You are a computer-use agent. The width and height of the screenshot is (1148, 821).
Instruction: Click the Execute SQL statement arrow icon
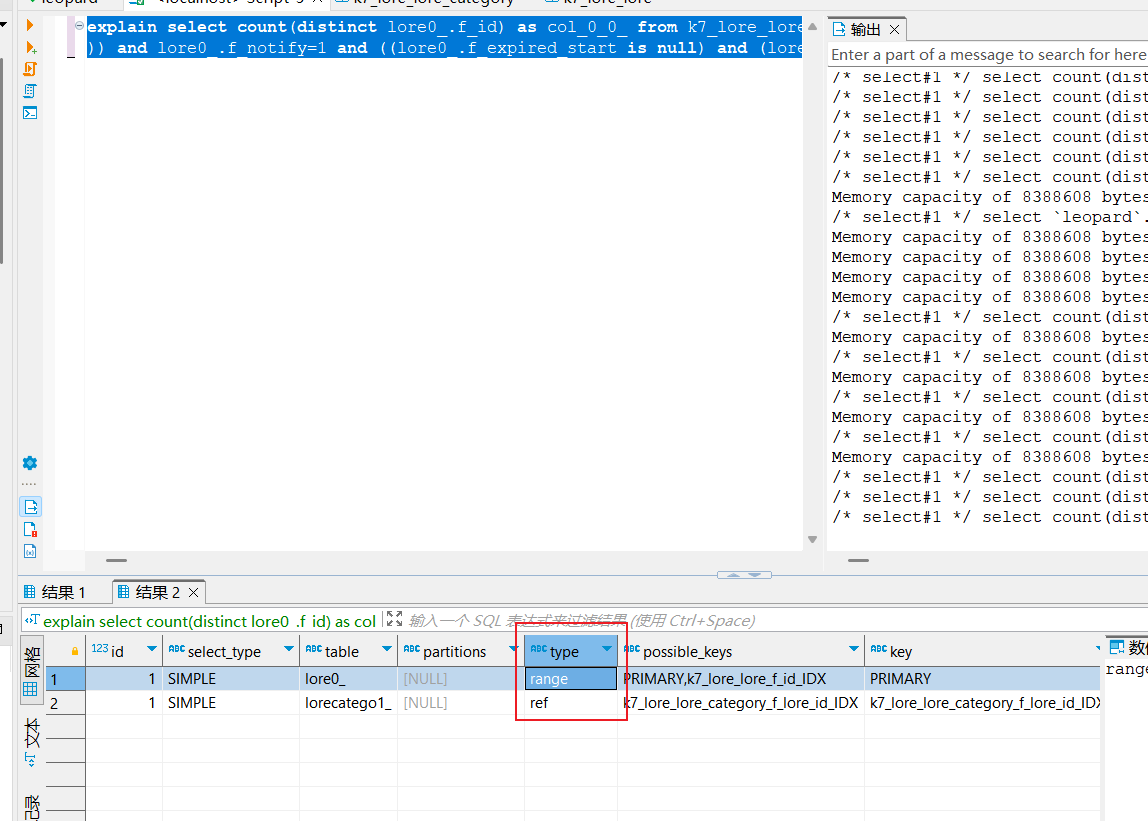pos(30,25)
